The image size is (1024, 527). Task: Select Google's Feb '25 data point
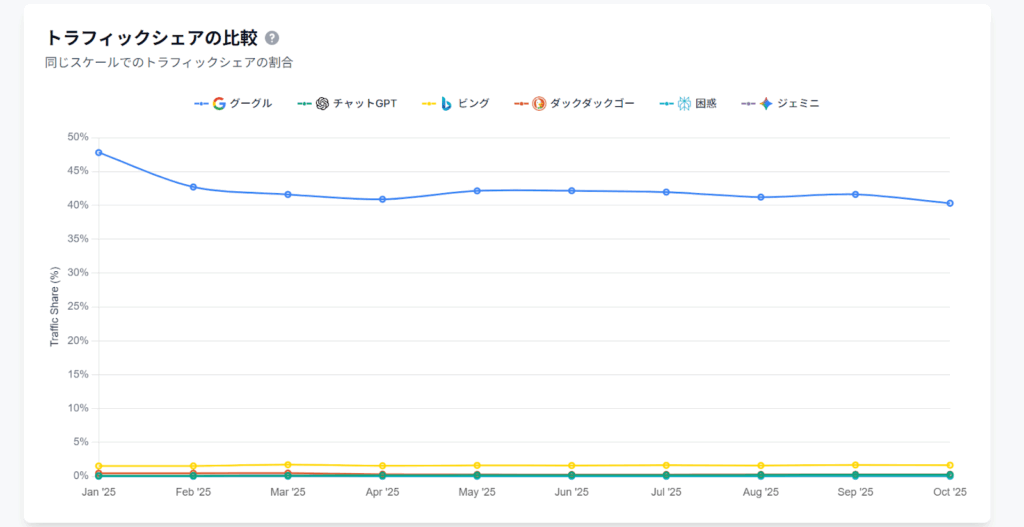point(193,187)
